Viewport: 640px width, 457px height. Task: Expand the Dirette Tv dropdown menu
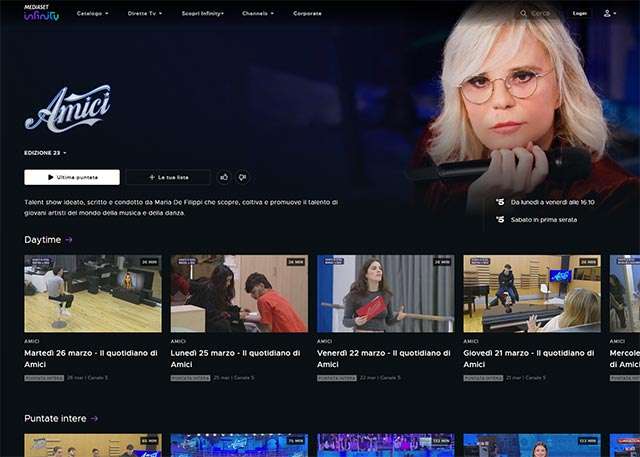[145, 13]
